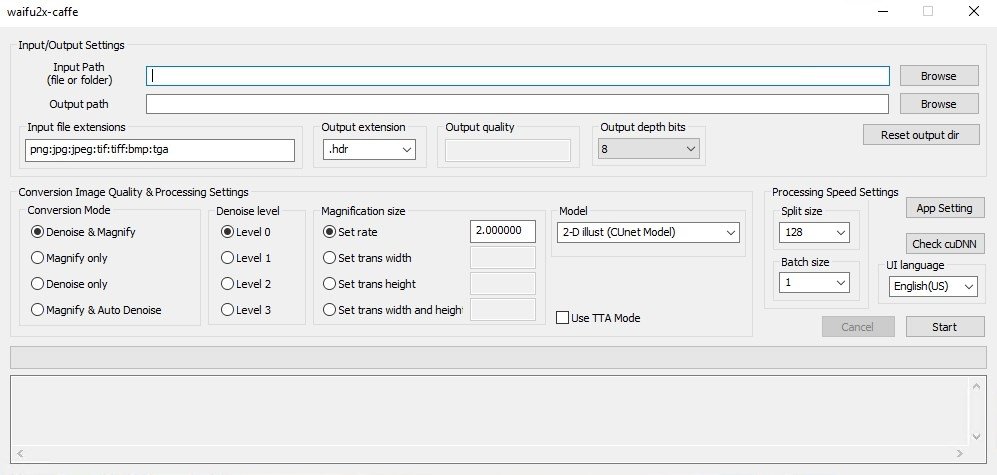Minimize the waifu2x-caffe window
The width and height of the screenshot is (997, 475).
point(883,11)
